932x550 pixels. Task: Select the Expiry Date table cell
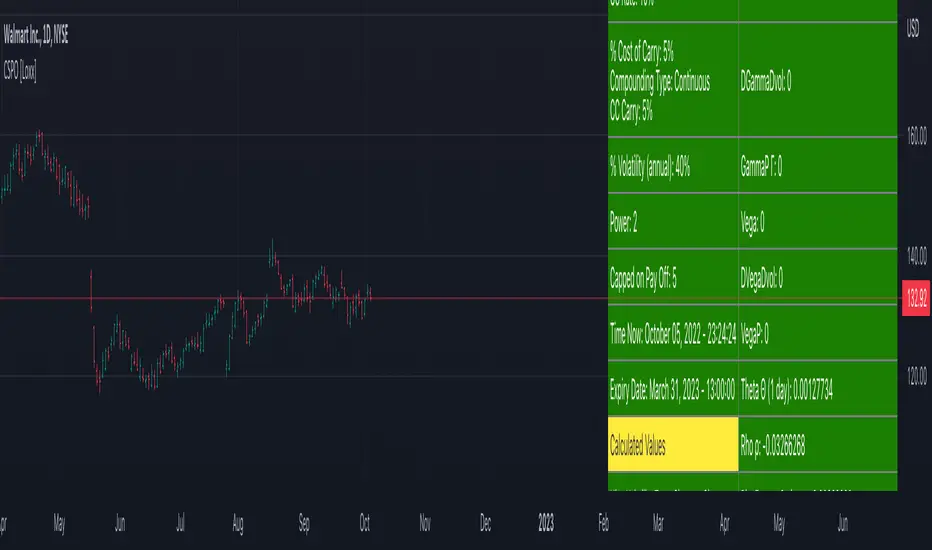673,388
